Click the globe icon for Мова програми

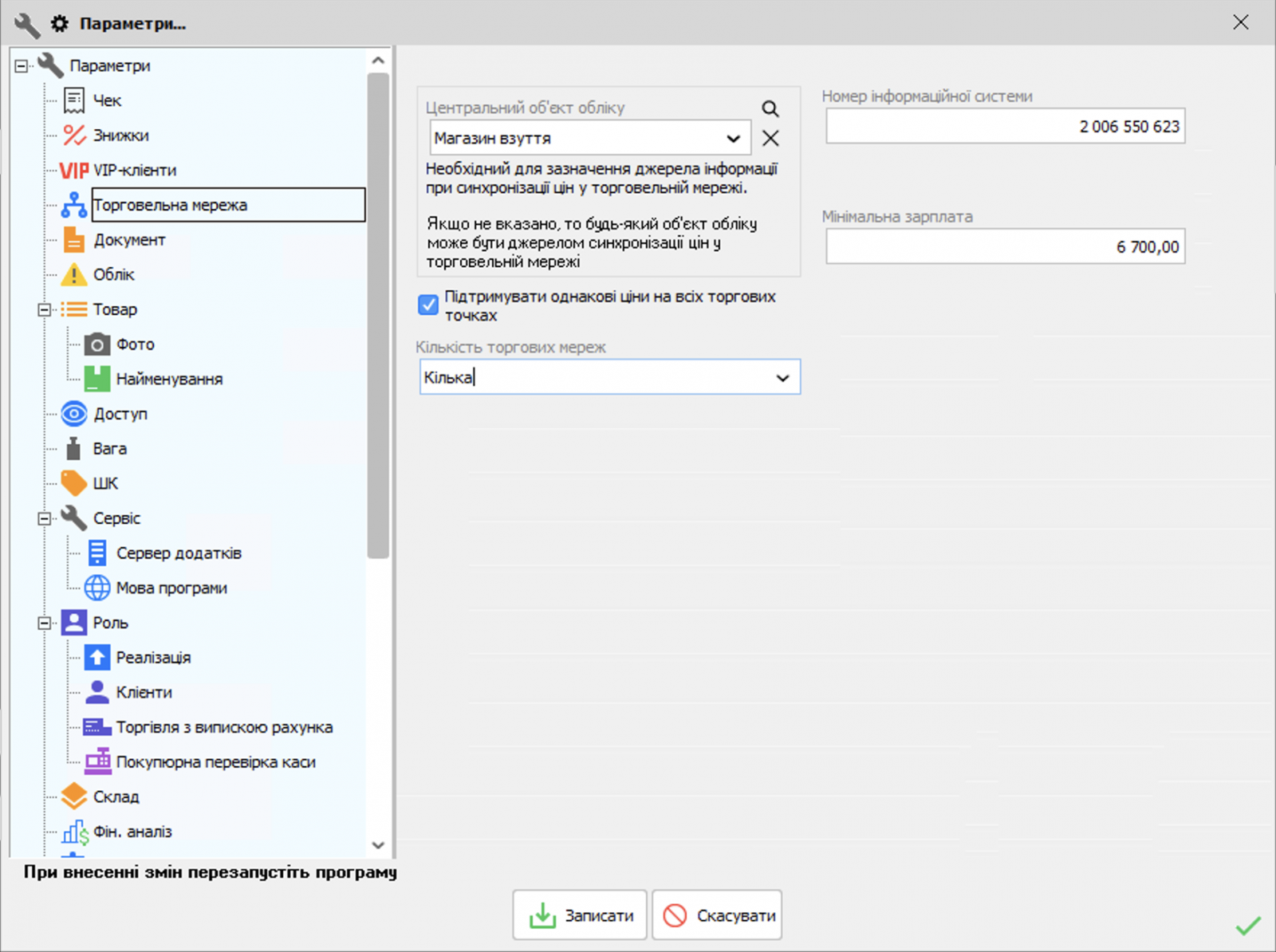tap(97, 588)
